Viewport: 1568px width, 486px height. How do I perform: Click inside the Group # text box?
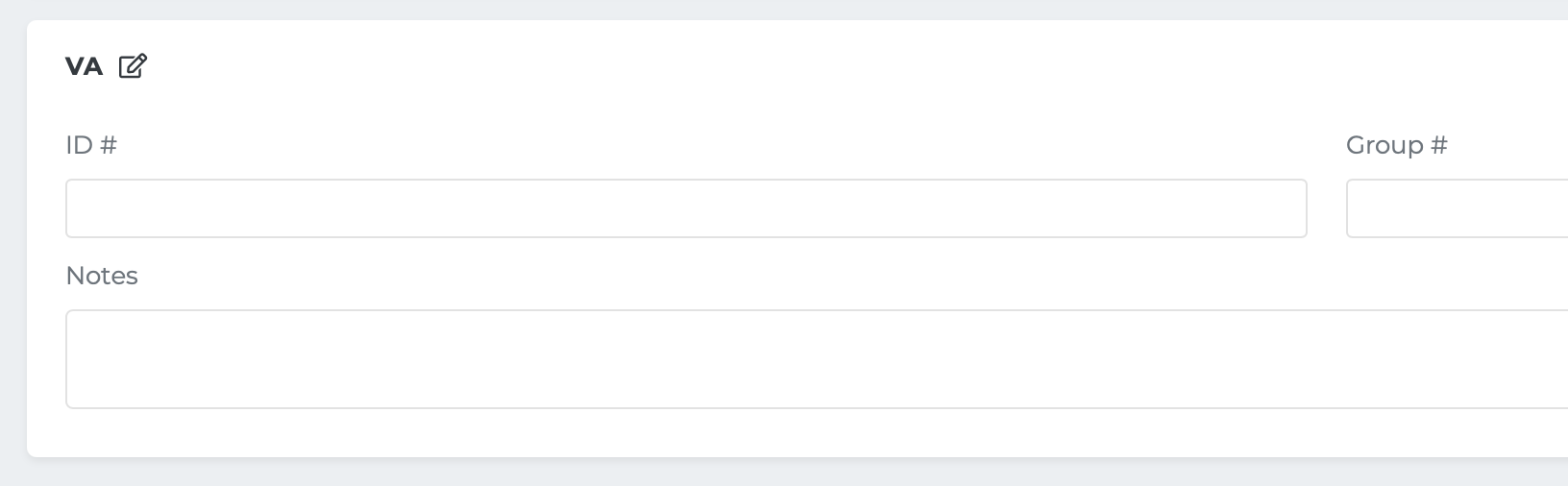1457,208
